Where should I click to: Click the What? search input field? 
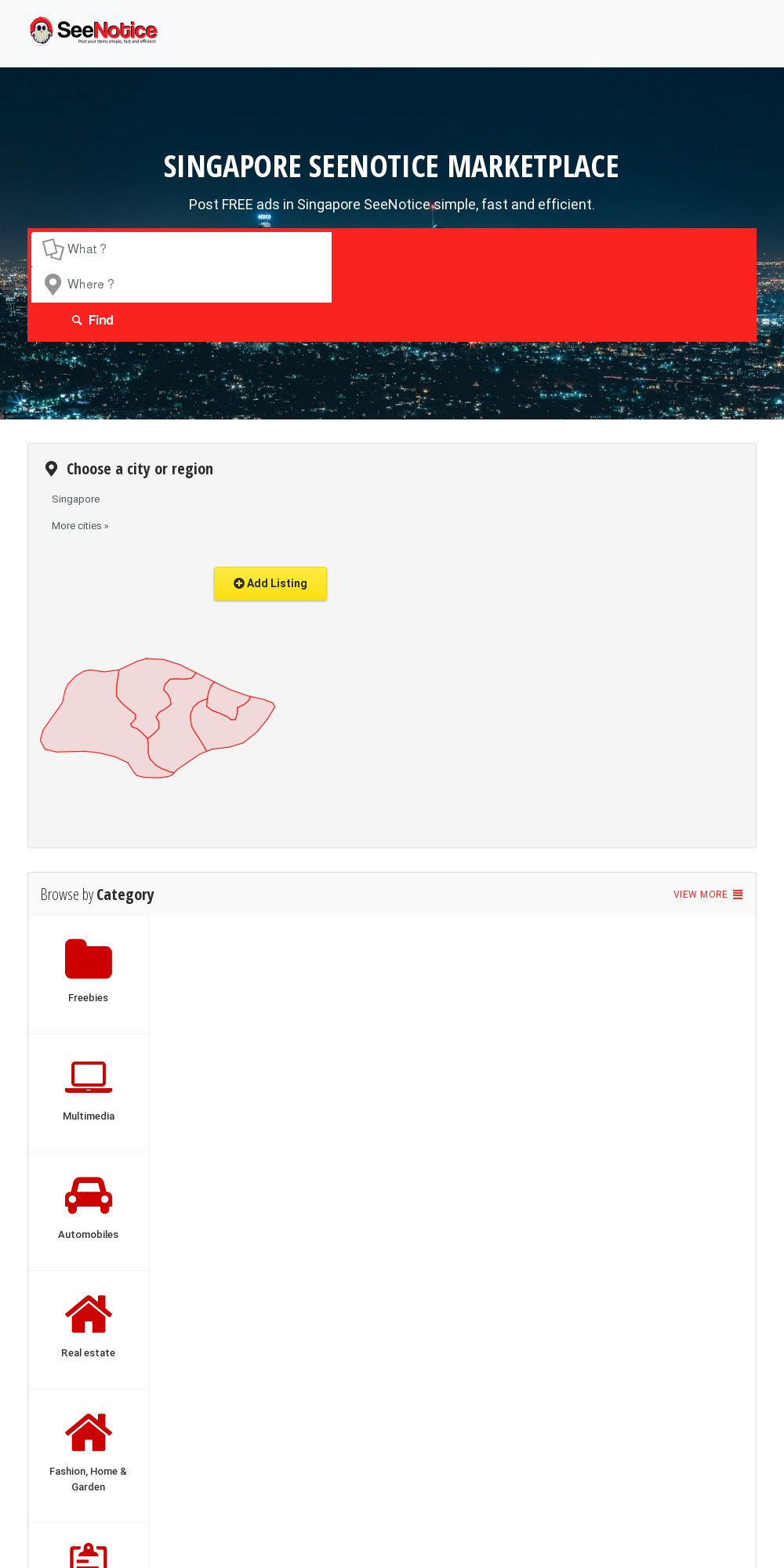181,249
